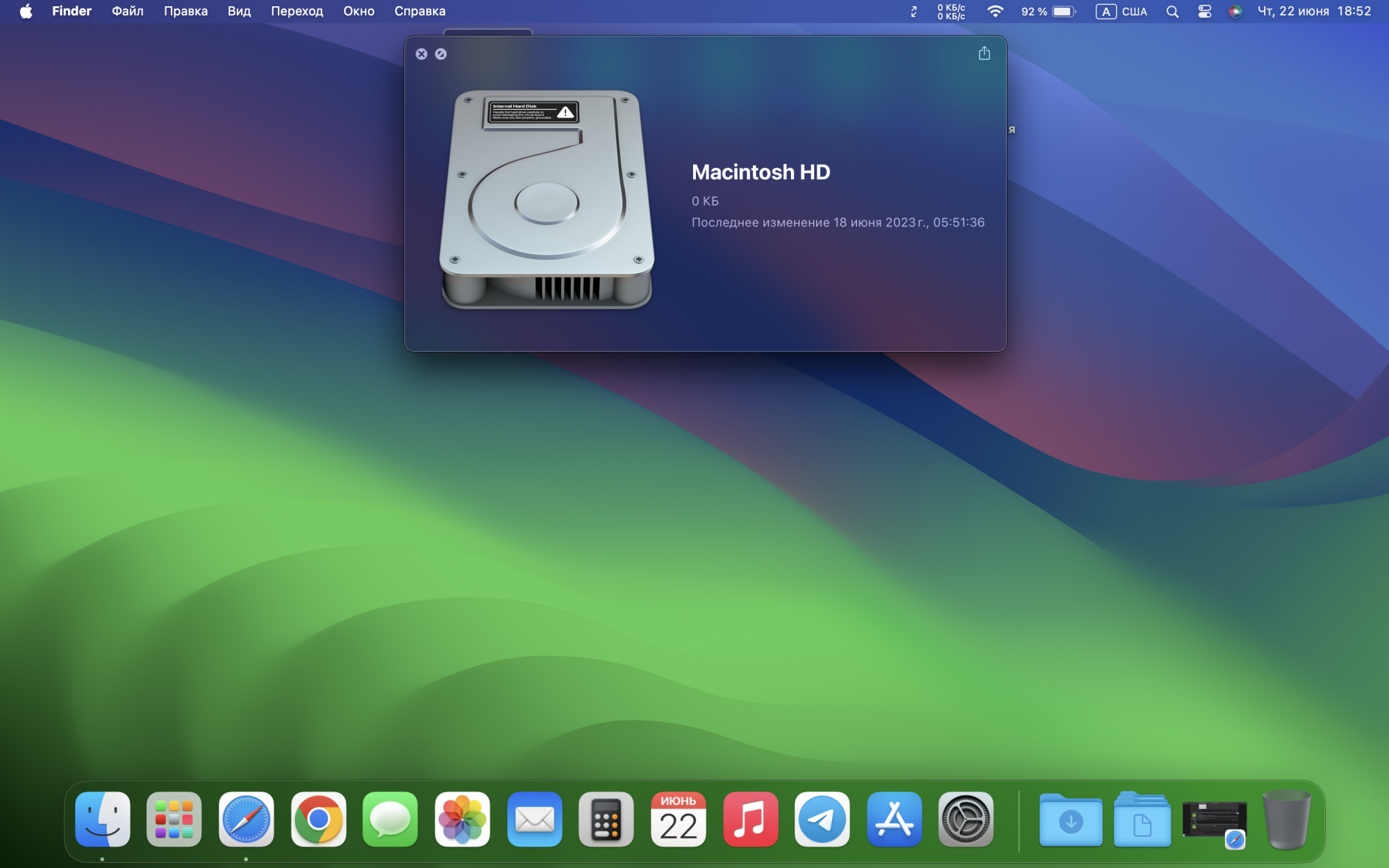Launch Telegram from the Dock
The width and height of the screenshot is (1389, 868).
[x=822, y=819]
